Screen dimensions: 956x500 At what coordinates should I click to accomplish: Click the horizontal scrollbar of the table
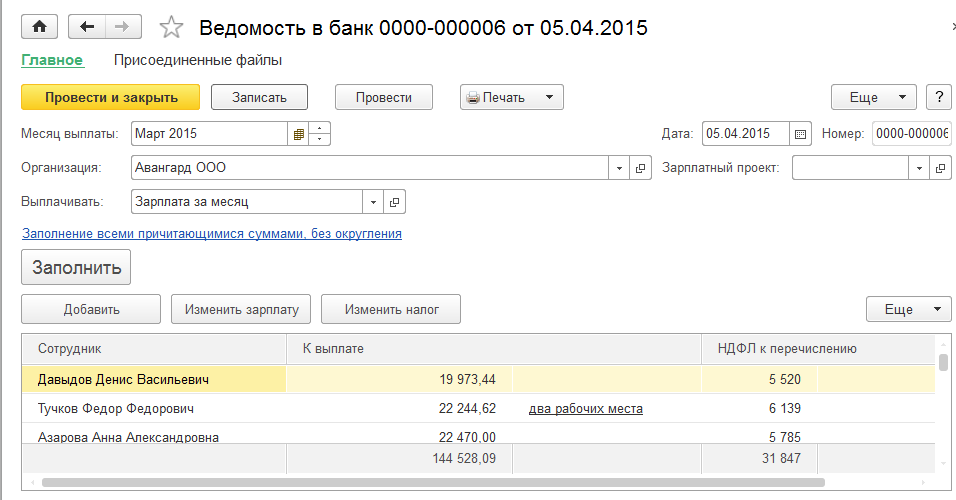[x=430, y=483]
